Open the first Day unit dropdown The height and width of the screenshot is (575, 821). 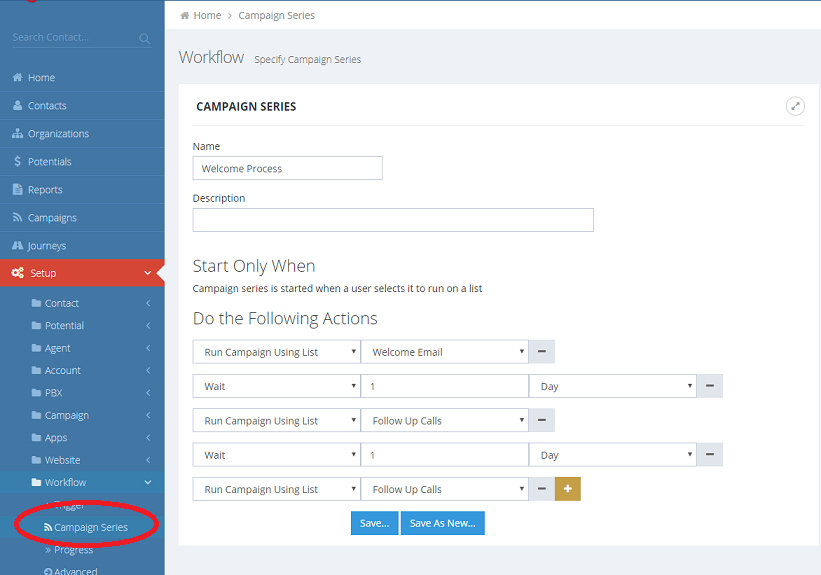pyautogui.click(x=616, y=386)
